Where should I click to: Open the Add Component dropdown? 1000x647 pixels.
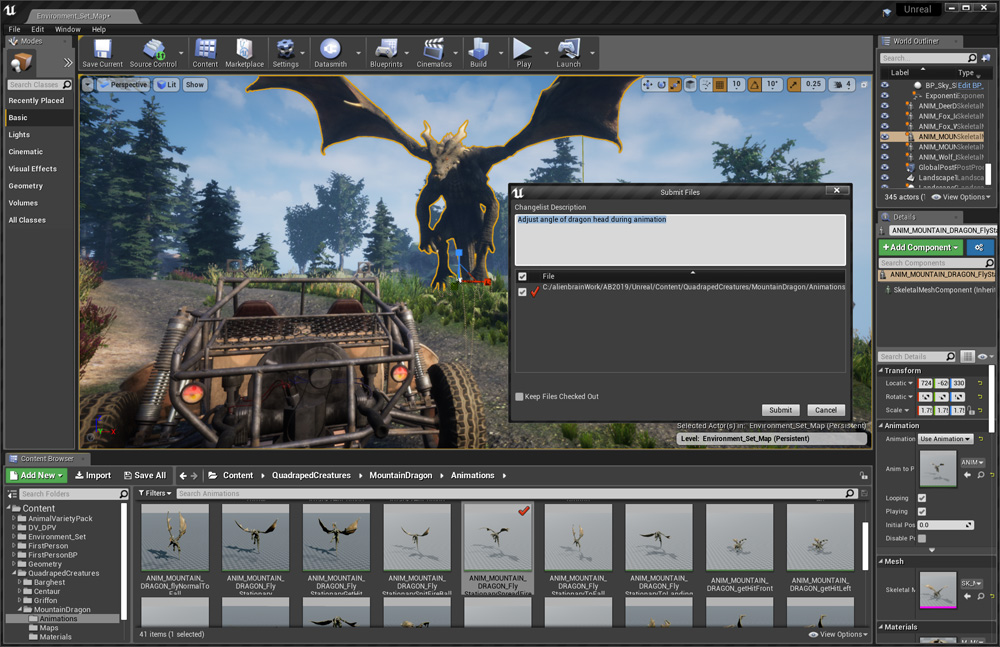click(x=920, y=247)
